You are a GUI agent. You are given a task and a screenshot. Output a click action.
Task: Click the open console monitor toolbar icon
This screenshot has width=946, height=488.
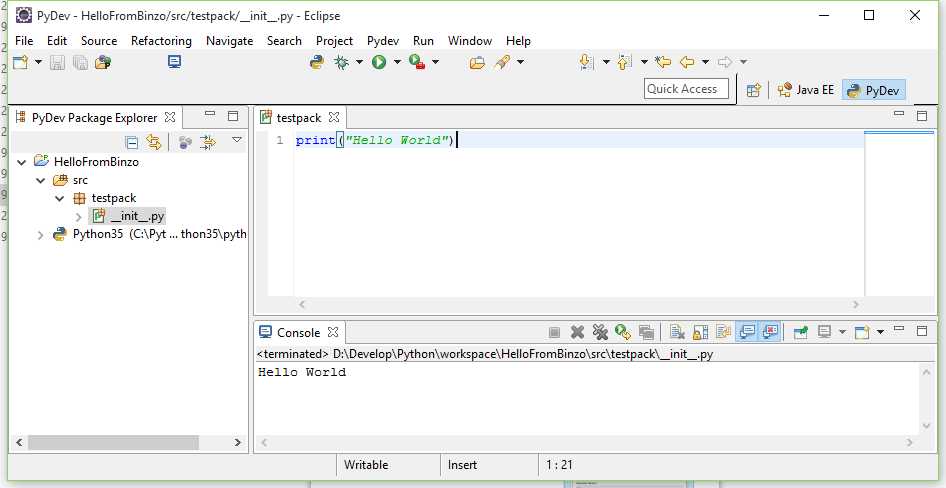[174, 62]
